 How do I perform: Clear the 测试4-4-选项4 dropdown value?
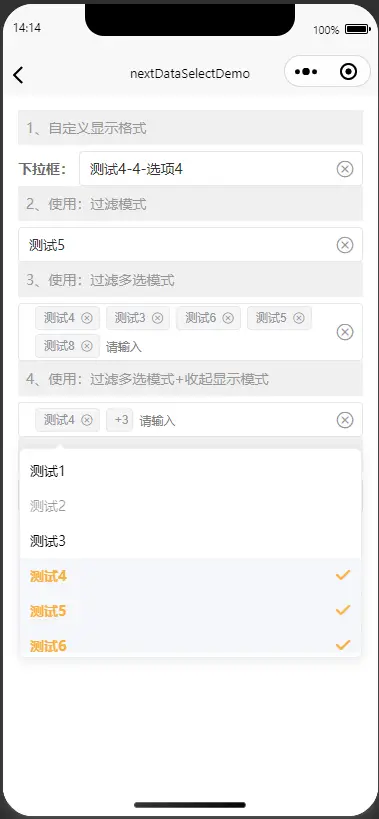pos(345,169)
